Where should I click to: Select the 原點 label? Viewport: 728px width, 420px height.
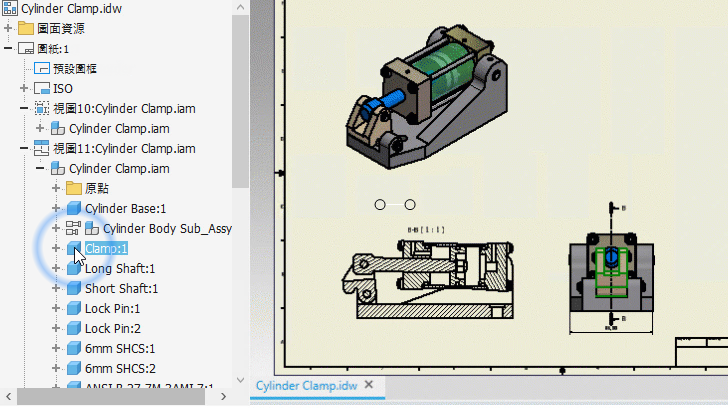click(x=97, y=188)
